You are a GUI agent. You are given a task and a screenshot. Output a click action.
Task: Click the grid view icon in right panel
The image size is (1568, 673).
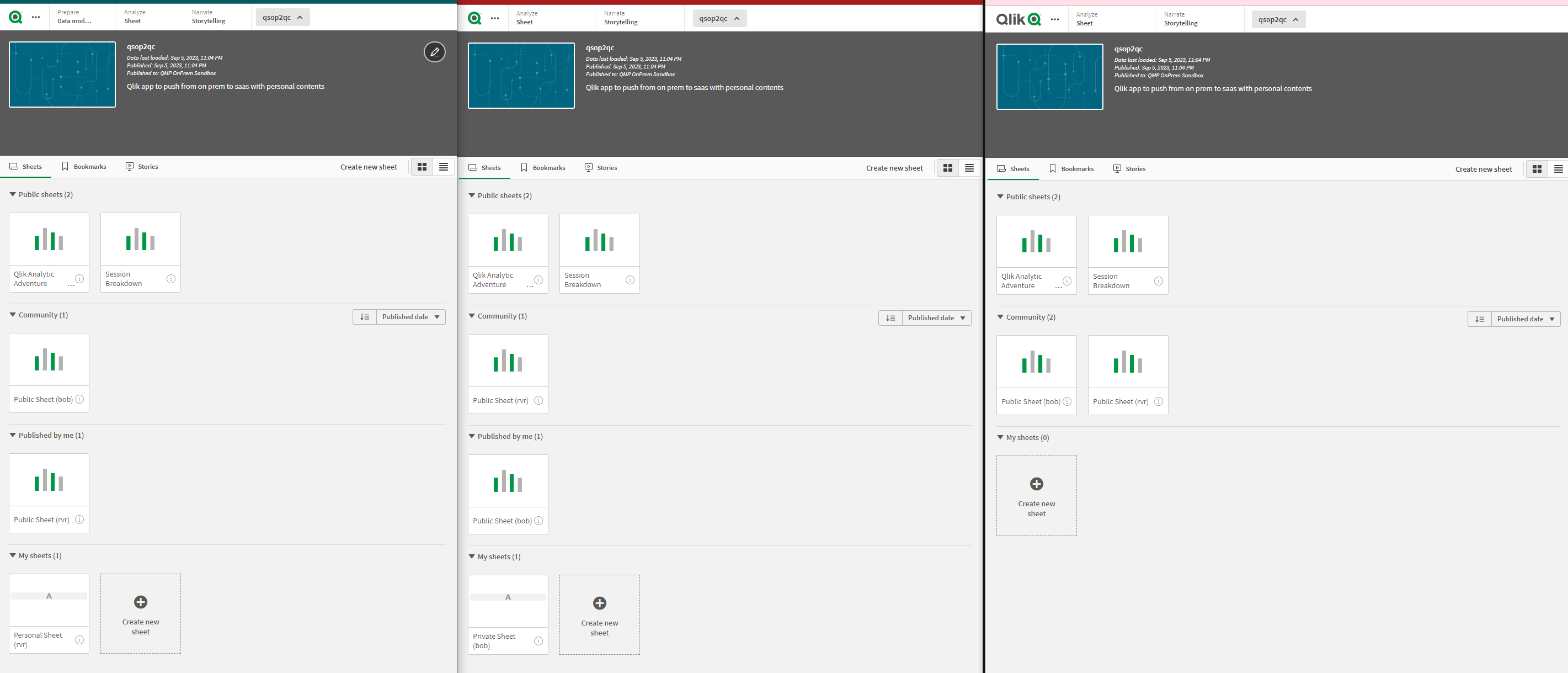click(x=1535, y=168)
